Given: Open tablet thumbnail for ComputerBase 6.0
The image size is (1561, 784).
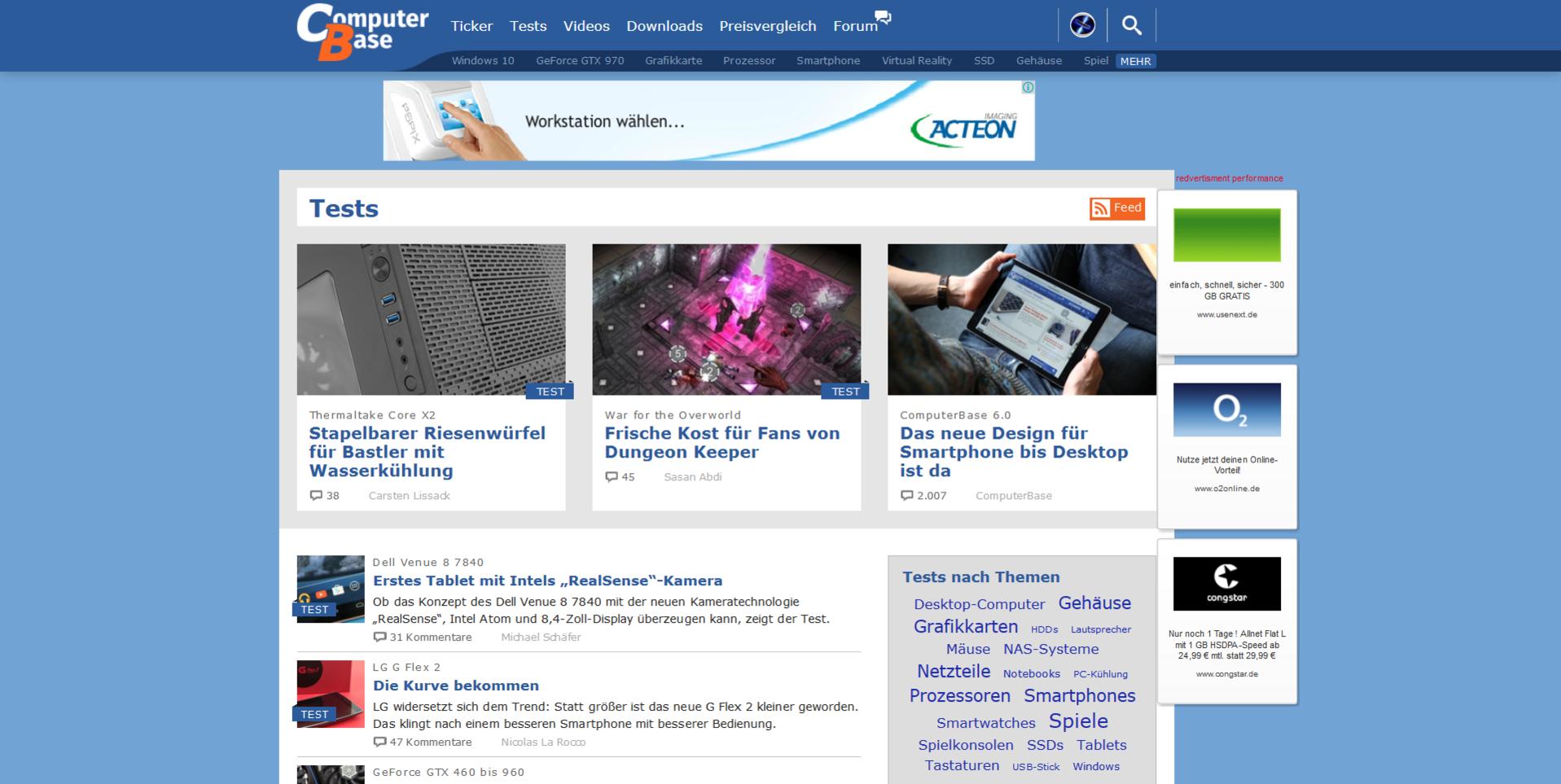Looking at the screenshot, I should pyautogui.click(x=1022, y=319).
